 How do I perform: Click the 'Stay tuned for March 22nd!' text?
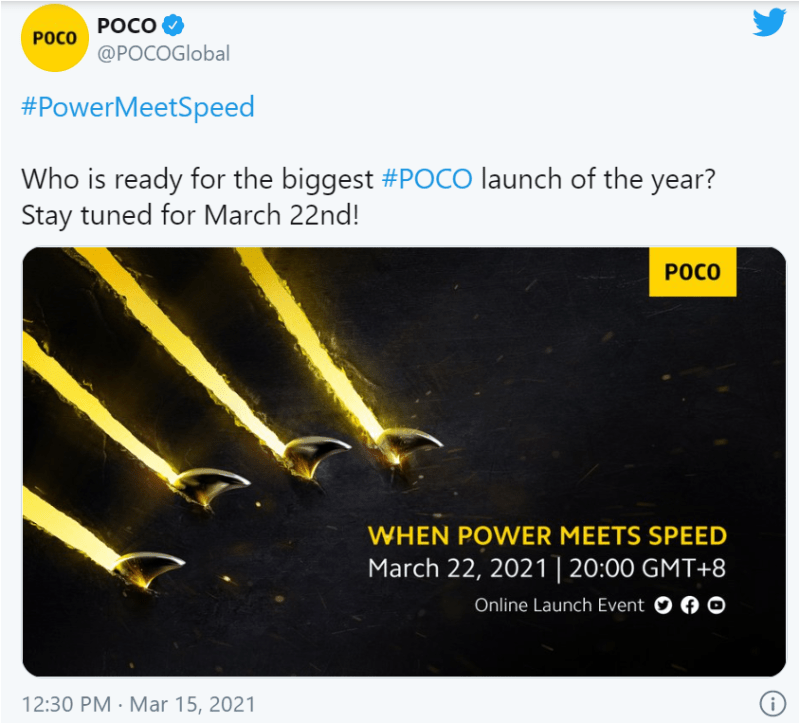(x=189, y=215)
